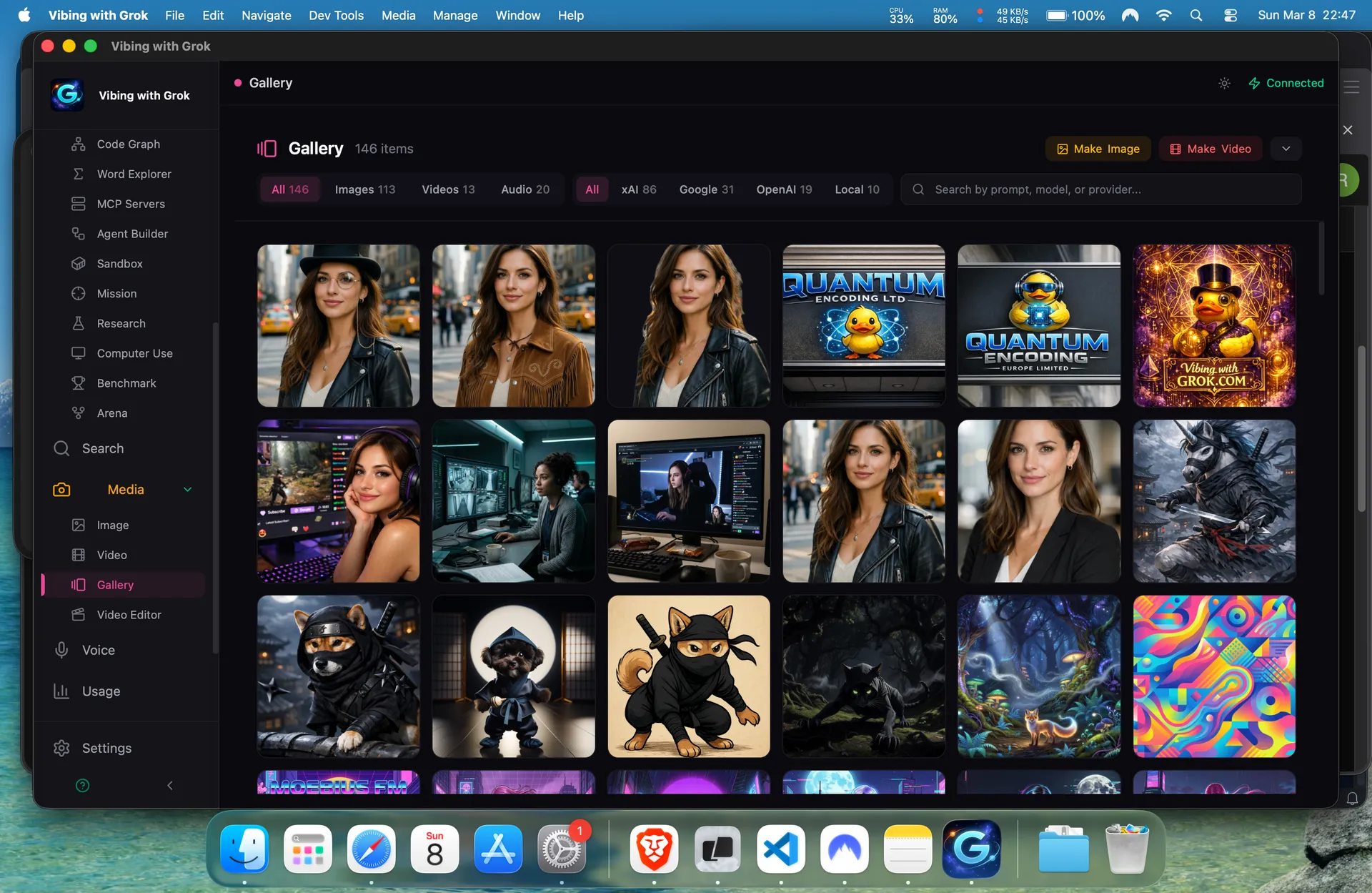Viewport: 1372px width, 893px height.
Task: Open Agent Builder from the sidebar
Action: pos(132,234)
